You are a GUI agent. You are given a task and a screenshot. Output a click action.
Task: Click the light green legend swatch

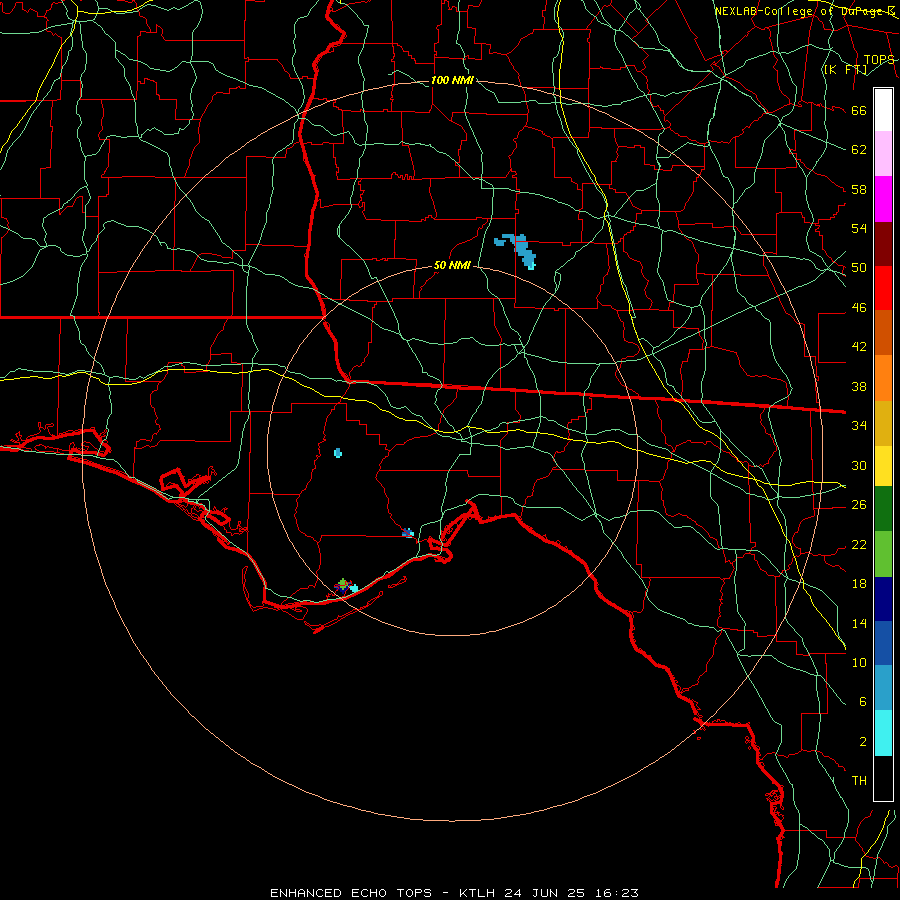[x=883, y=553]
